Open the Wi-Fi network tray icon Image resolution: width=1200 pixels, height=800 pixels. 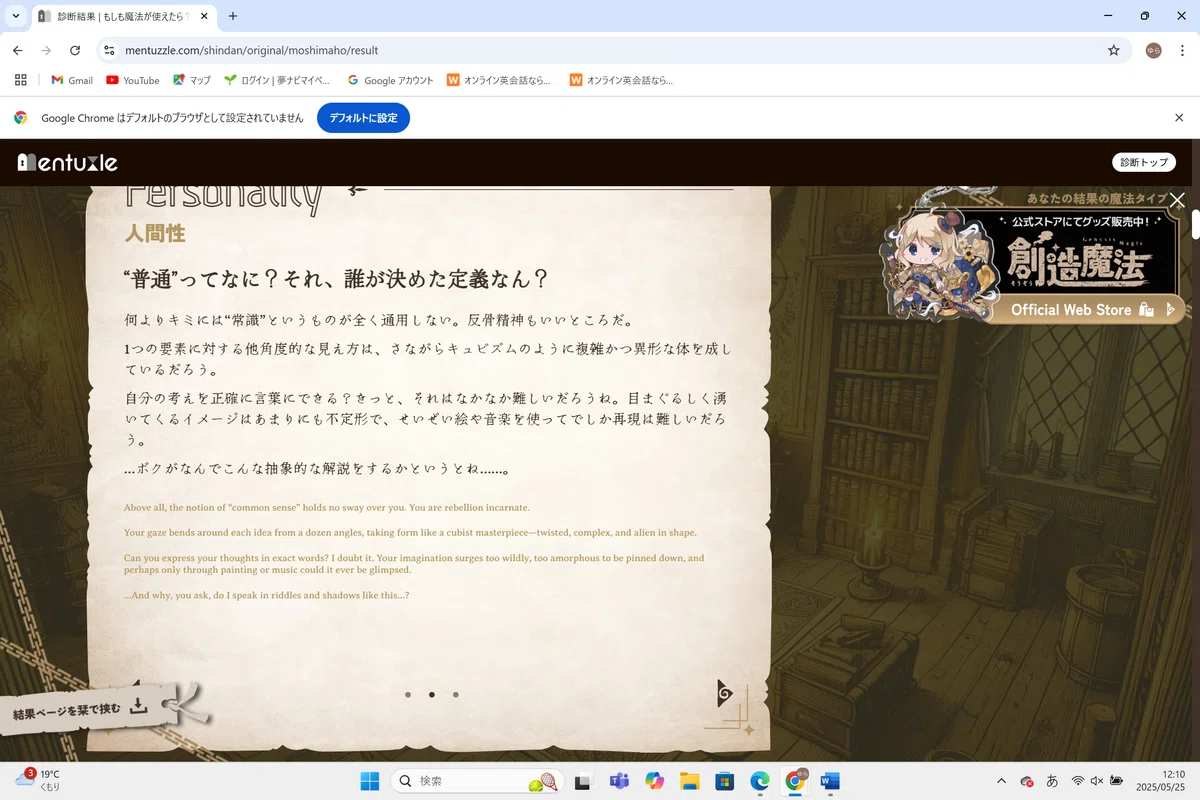click(1078, 781)
